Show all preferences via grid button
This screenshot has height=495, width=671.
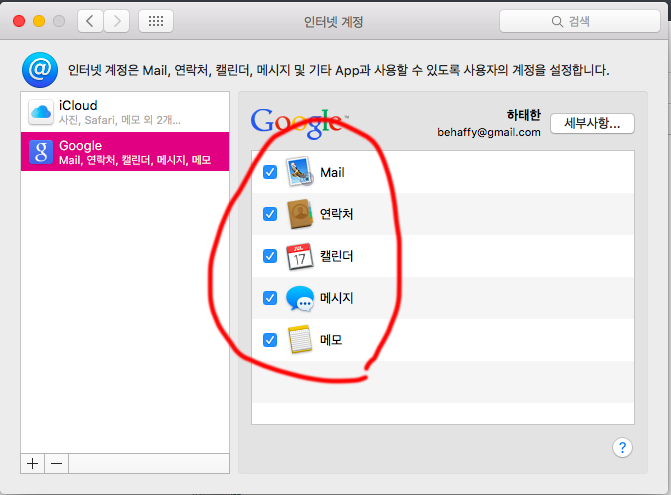[156, 21]
